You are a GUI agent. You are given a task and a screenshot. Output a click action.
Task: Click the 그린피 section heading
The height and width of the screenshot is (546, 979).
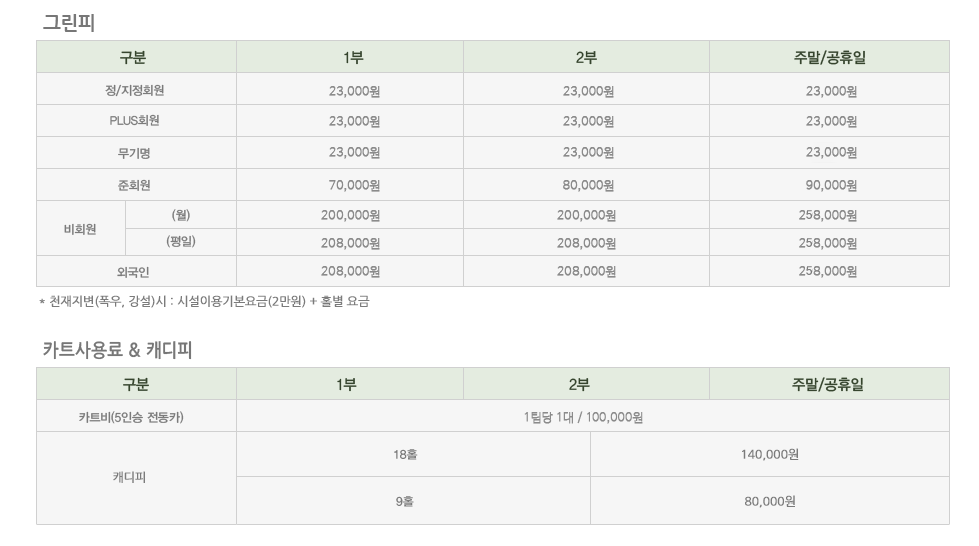tap(69, 22)
